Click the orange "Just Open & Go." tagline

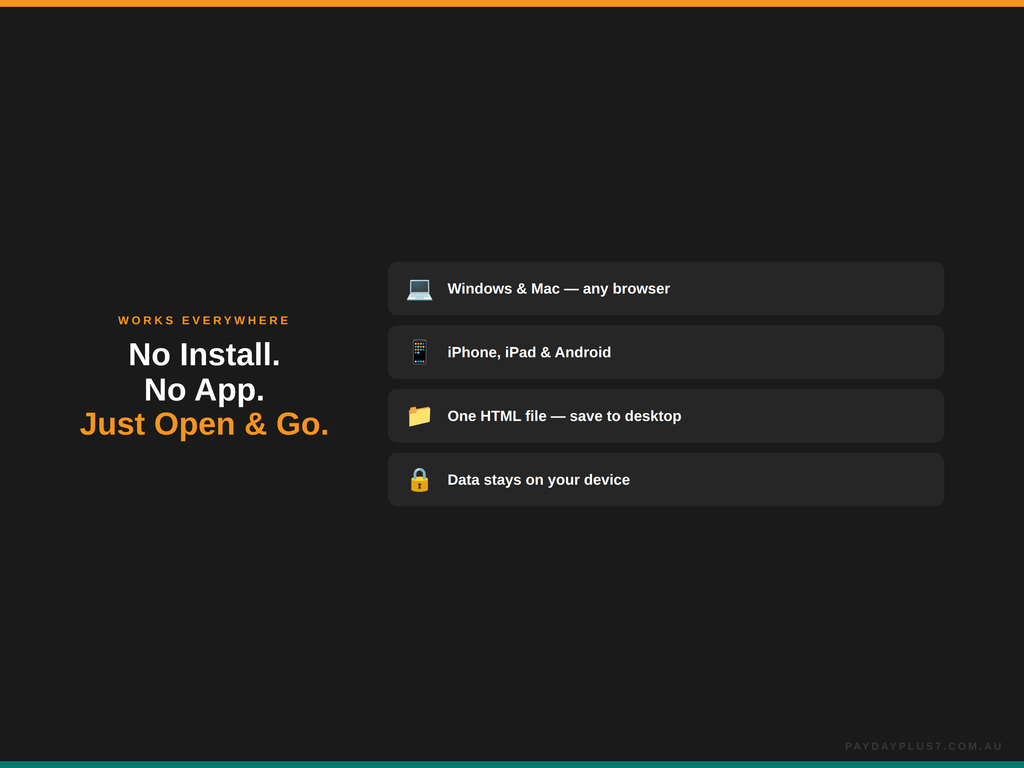[203, 424]
